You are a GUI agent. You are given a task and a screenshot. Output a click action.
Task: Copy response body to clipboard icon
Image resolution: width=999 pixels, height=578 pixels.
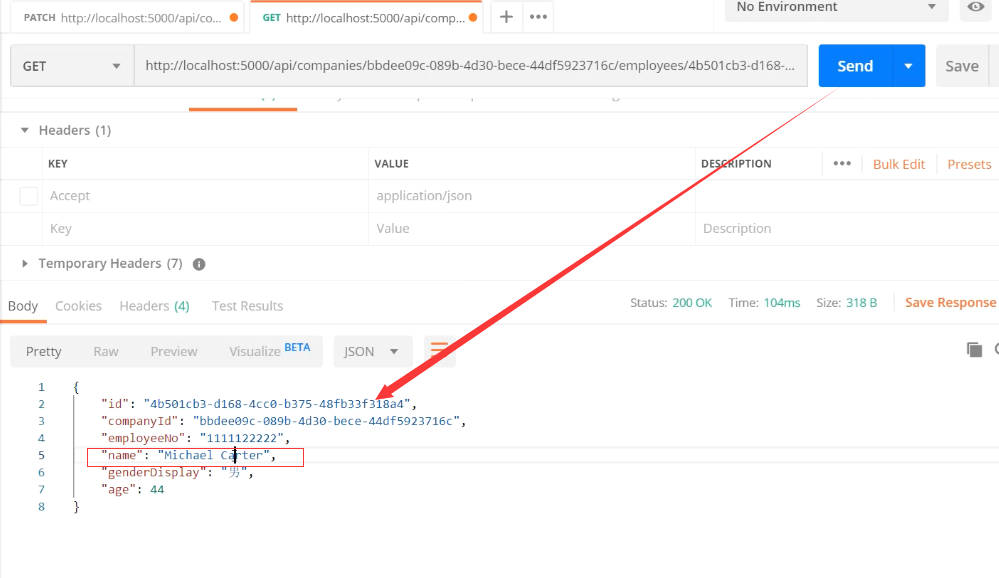pyautogui.click(x=974, y=349)
